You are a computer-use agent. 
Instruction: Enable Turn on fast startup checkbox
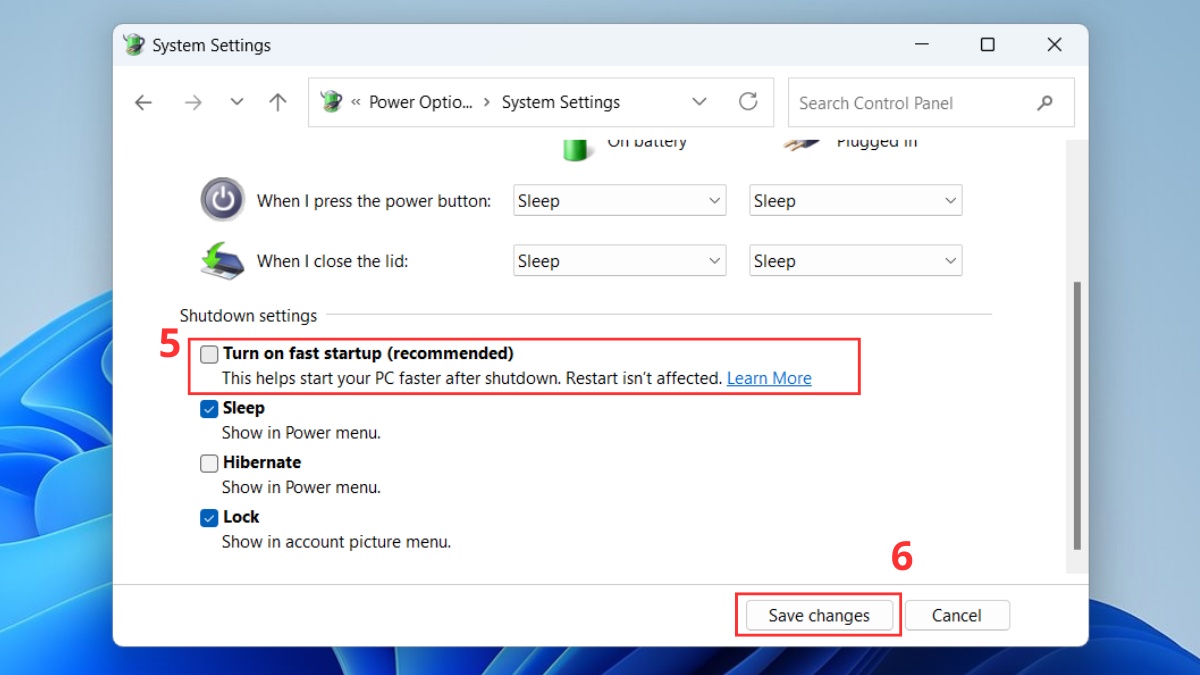[x=209, y=354]
